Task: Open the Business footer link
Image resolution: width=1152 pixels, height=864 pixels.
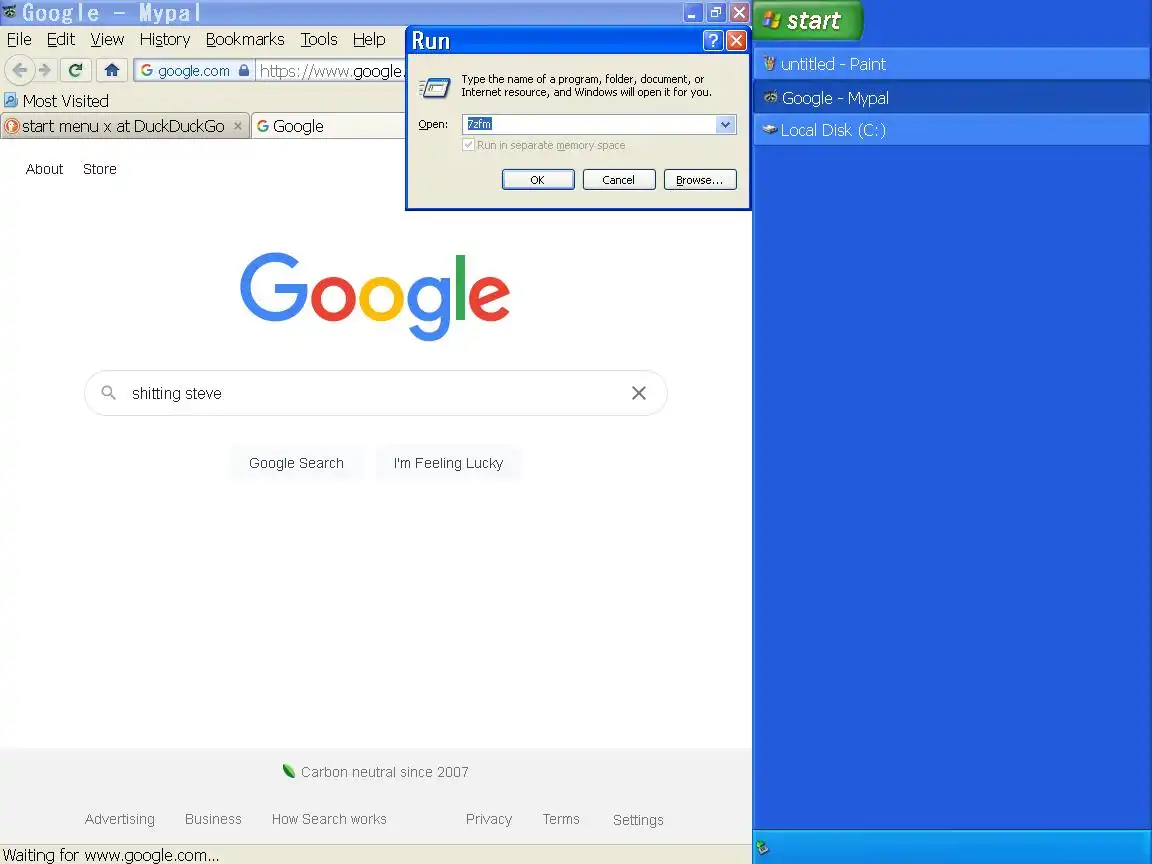Action: pos(213,818)
